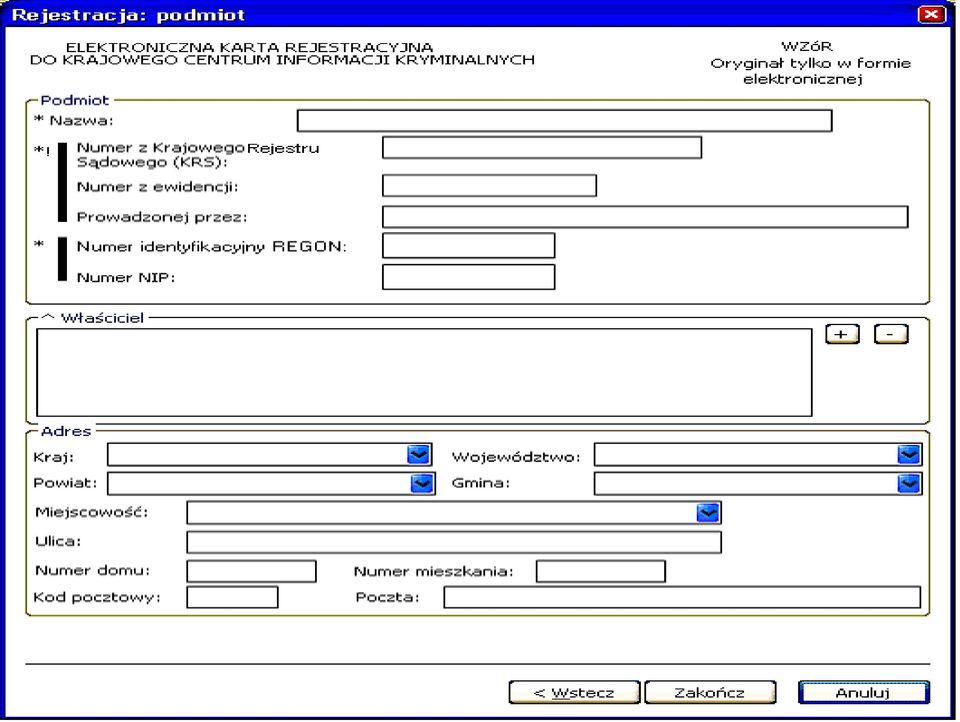
Task: Open the Kraj dropdown
Action: (419, 454)
